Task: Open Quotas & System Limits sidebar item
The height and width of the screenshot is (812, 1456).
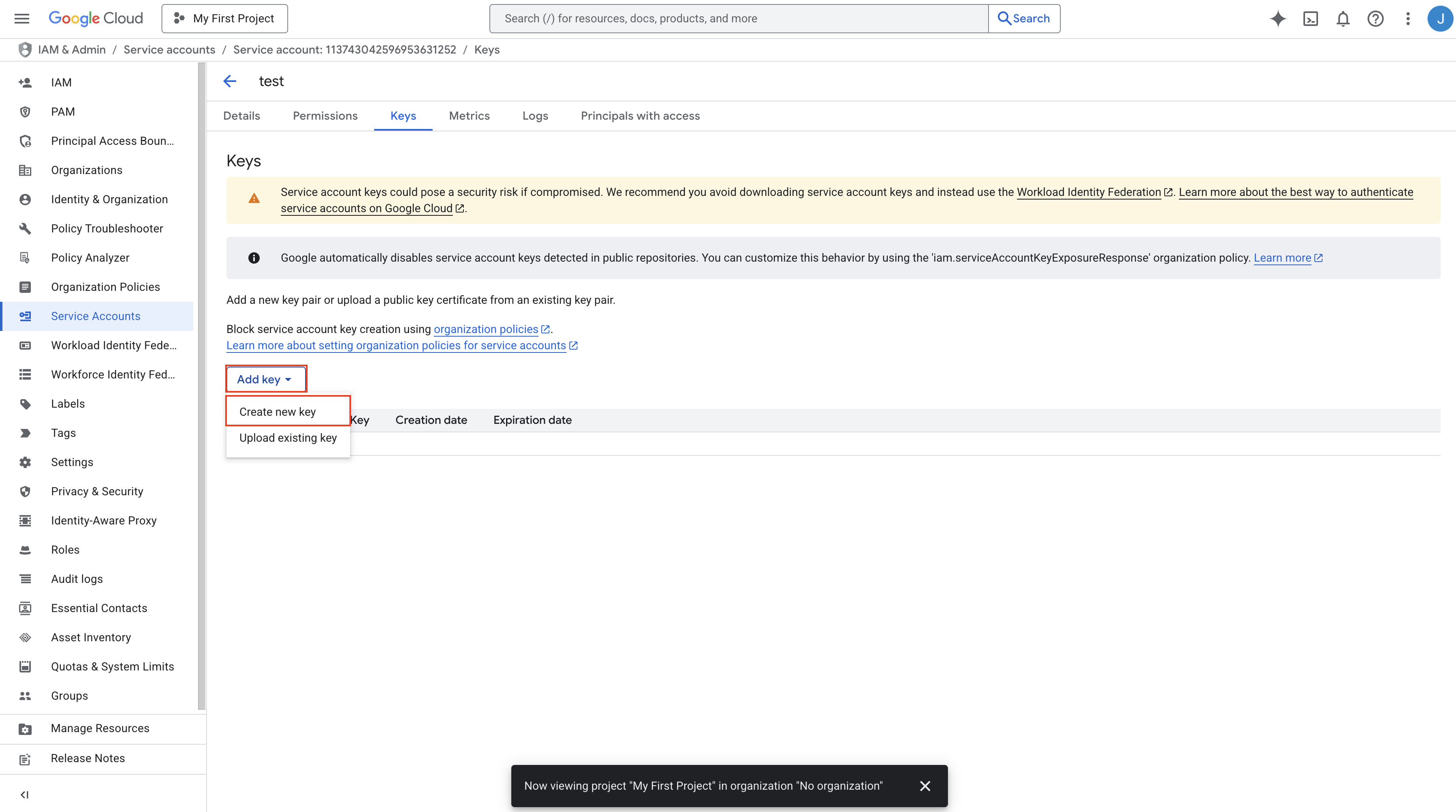Action: click(x=97, y=667)
